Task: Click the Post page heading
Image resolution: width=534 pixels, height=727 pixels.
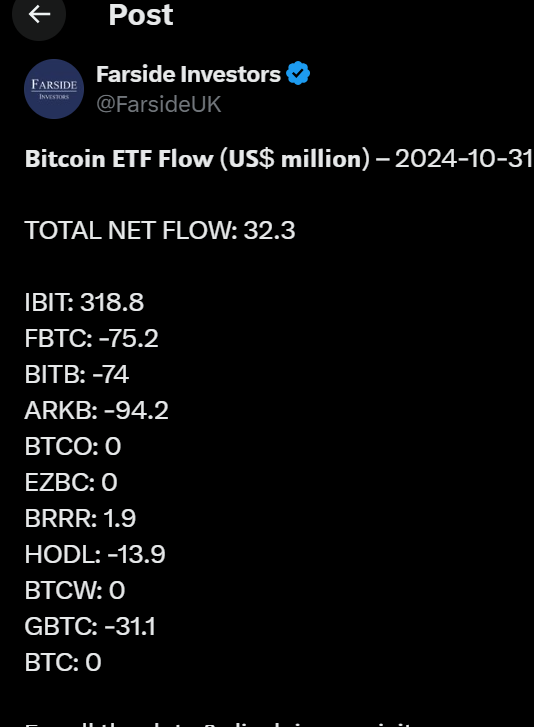Action: point(140,15)
